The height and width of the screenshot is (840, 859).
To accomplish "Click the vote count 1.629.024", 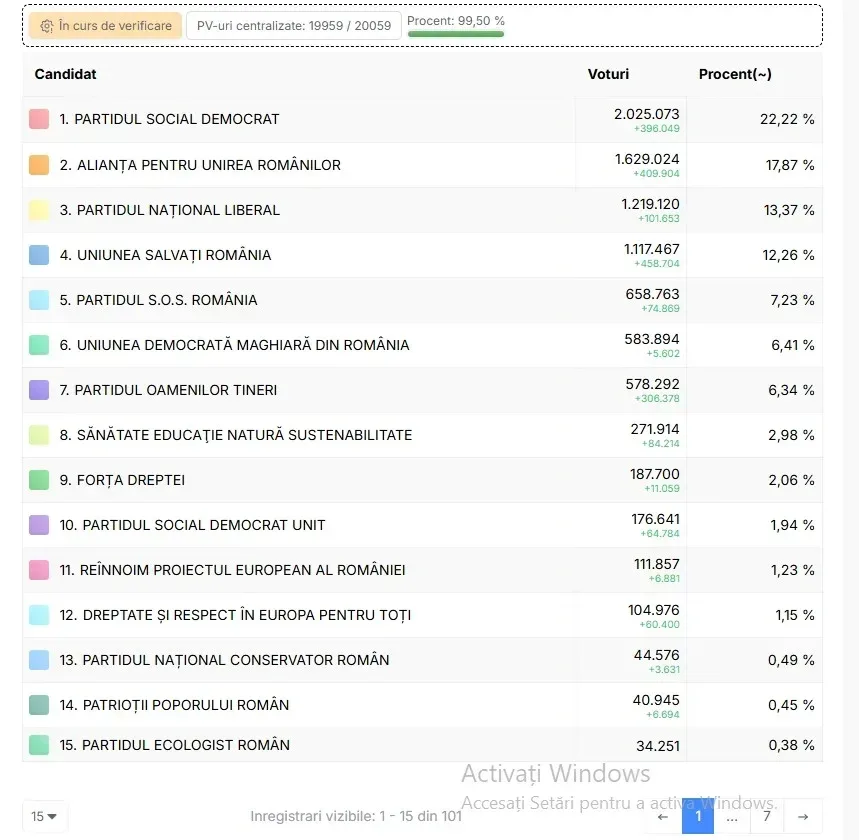I will (x=647, y=159).
